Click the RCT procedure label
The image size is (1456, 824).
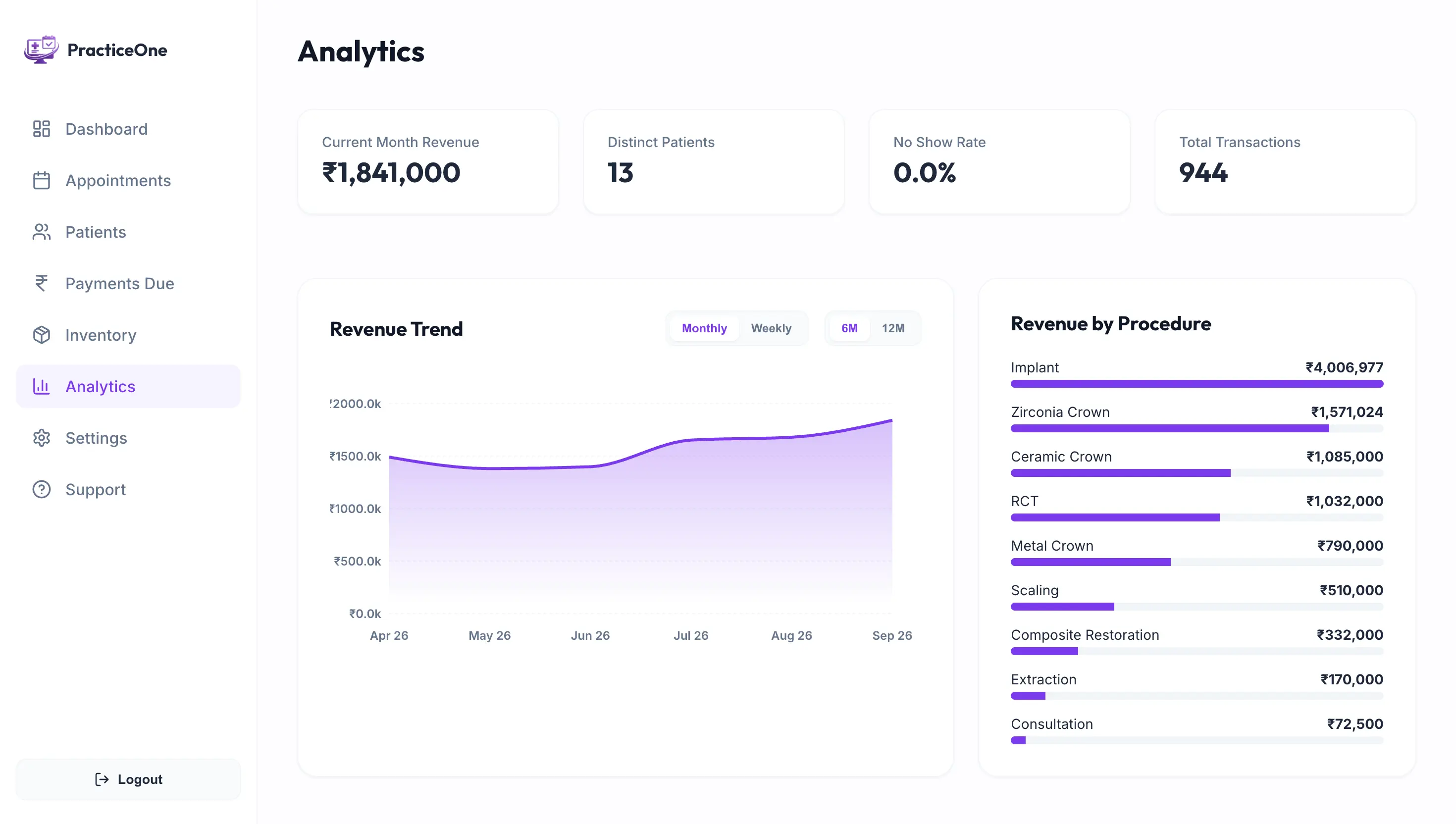coord(1024,502)
